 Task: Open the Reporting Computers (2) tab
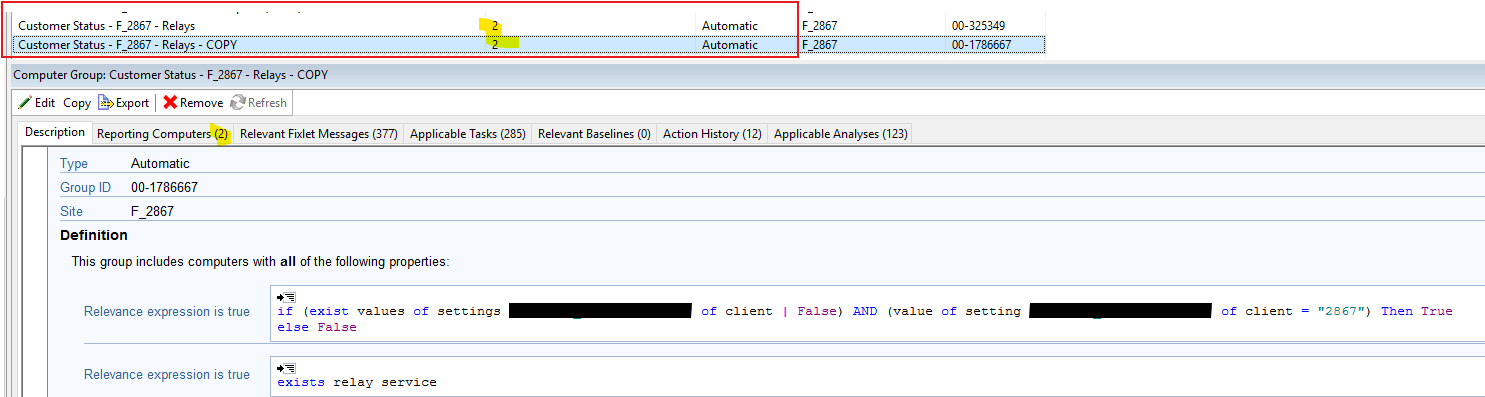click(163, 134)
